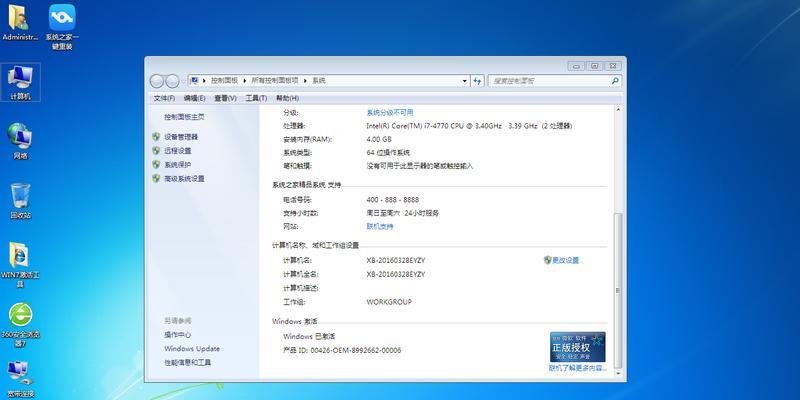Click the Windows 已激活 text

tap(309, 337)
